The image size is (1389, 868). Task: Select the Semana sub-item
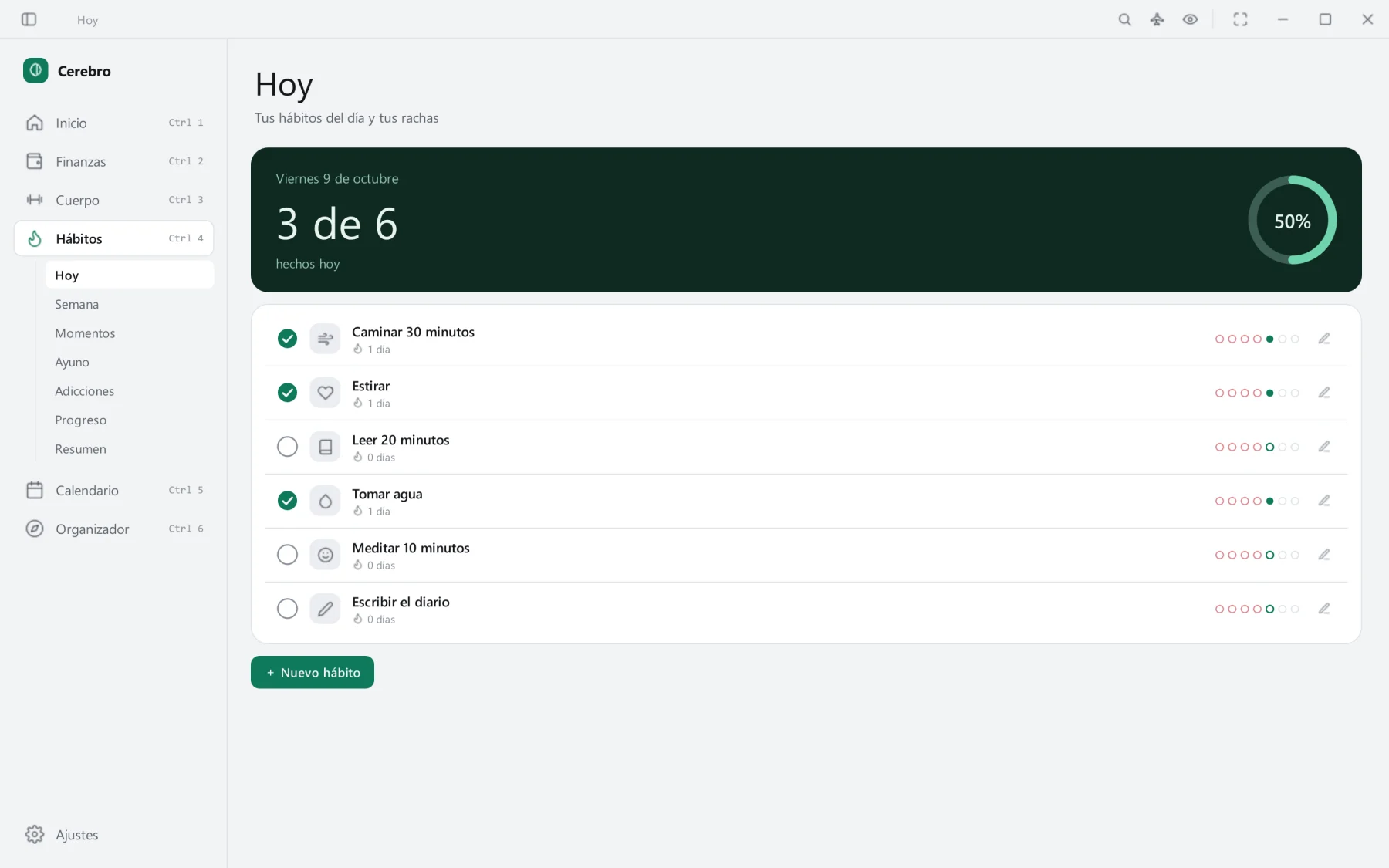pos(130,304)
